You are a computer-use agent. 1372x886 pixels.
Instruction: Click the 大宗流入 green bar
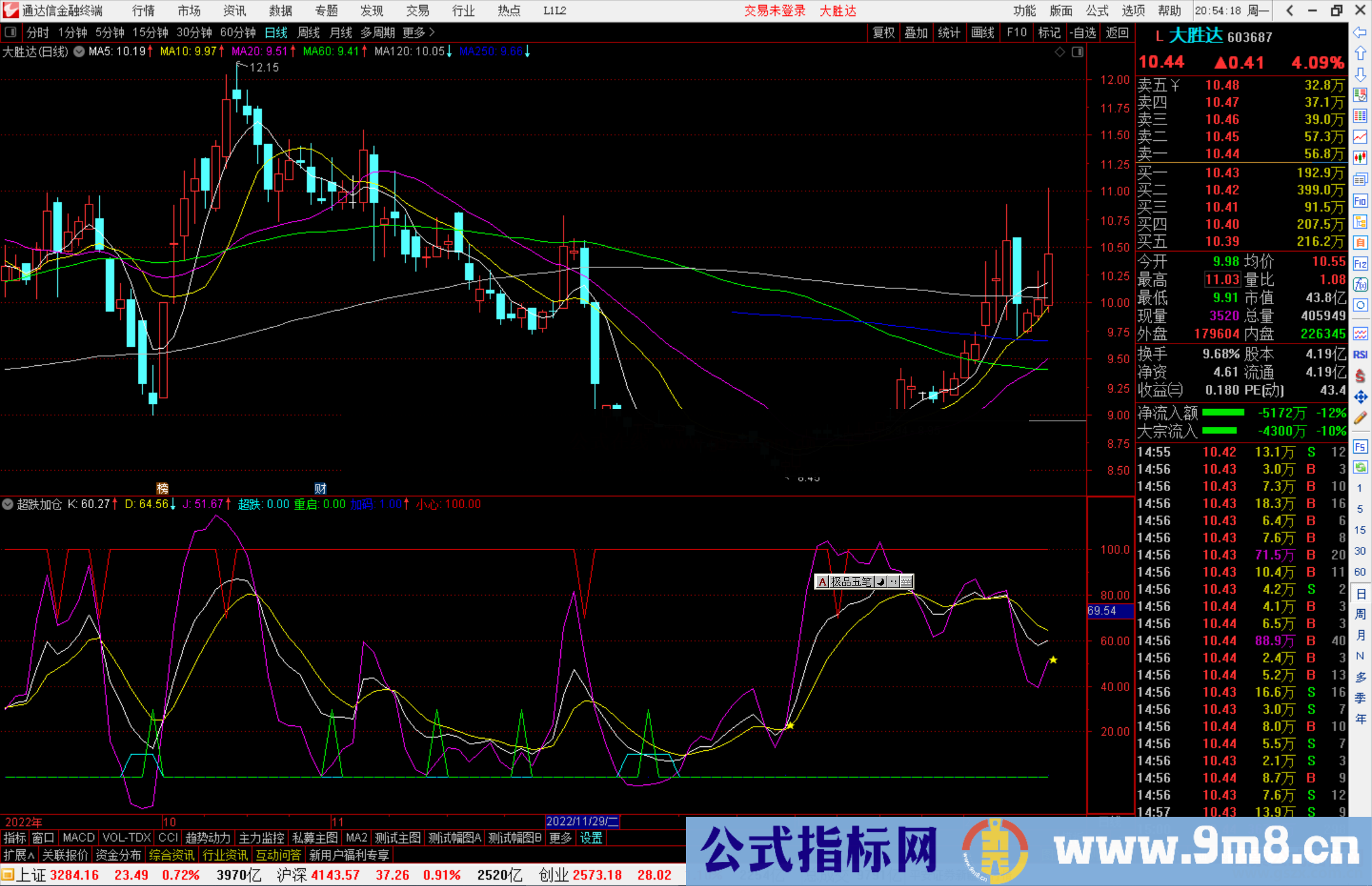1220,431
